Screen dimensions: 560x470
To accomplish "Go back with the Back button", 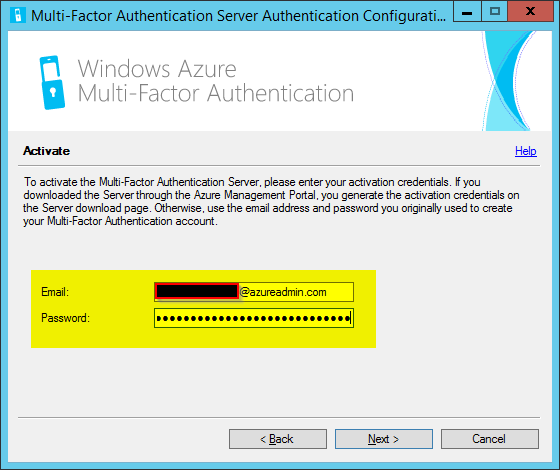I will tap(278, 439).
